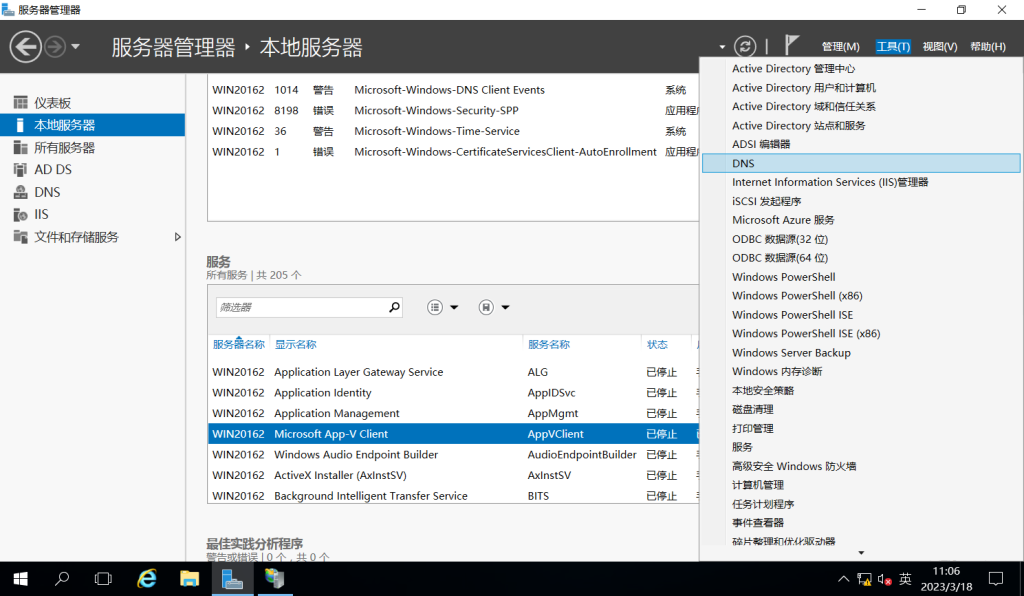Screen dimensions: 1024x596
Task: Open Task View on the taskbar
Action: point(103,579)
